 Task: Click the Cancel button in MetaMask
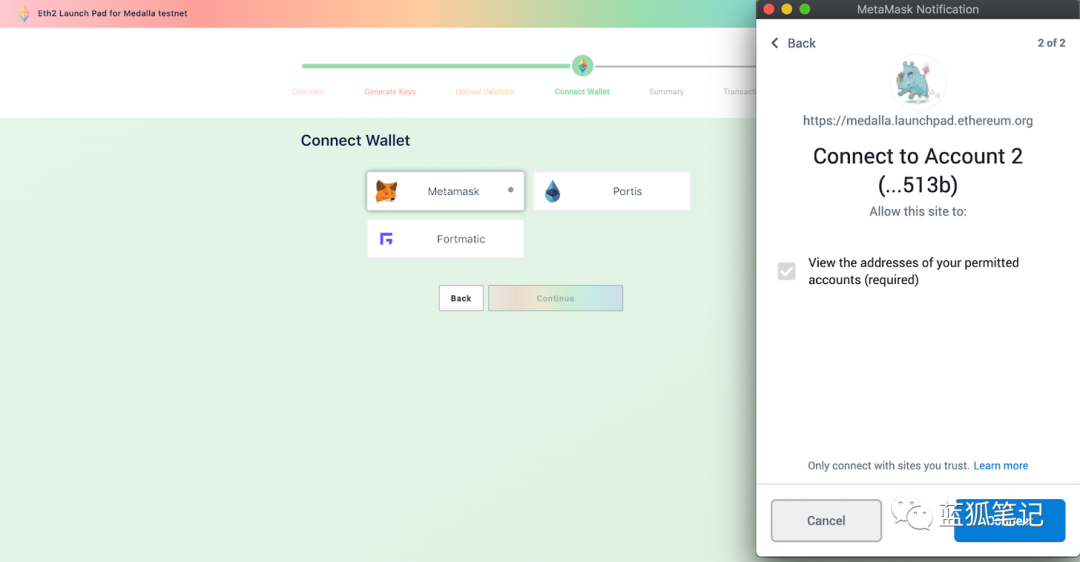tap(826, 521)
